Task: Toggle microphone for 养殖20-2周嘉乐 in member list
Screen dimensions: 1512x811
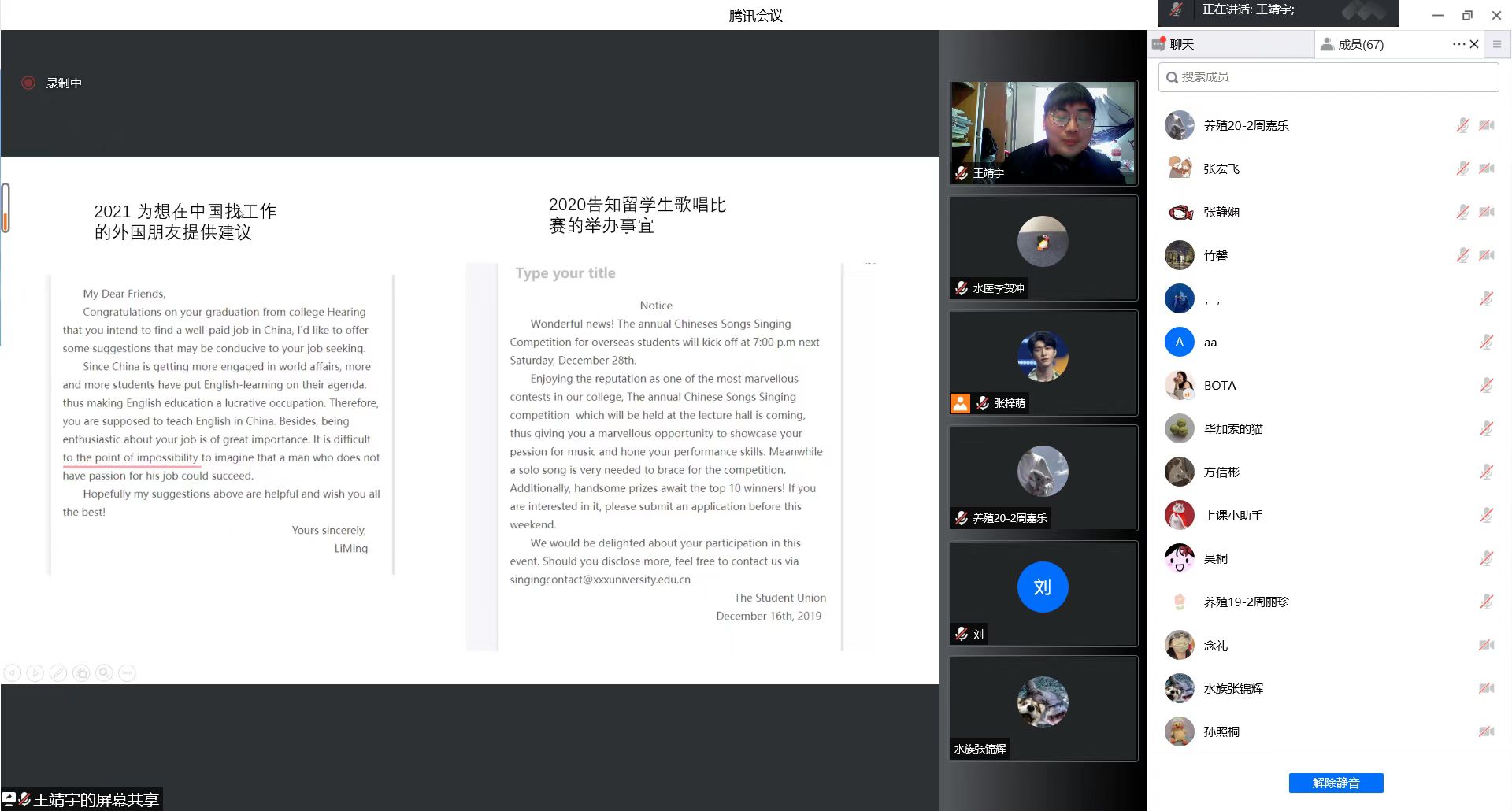Action: [x=1462, y=126]
